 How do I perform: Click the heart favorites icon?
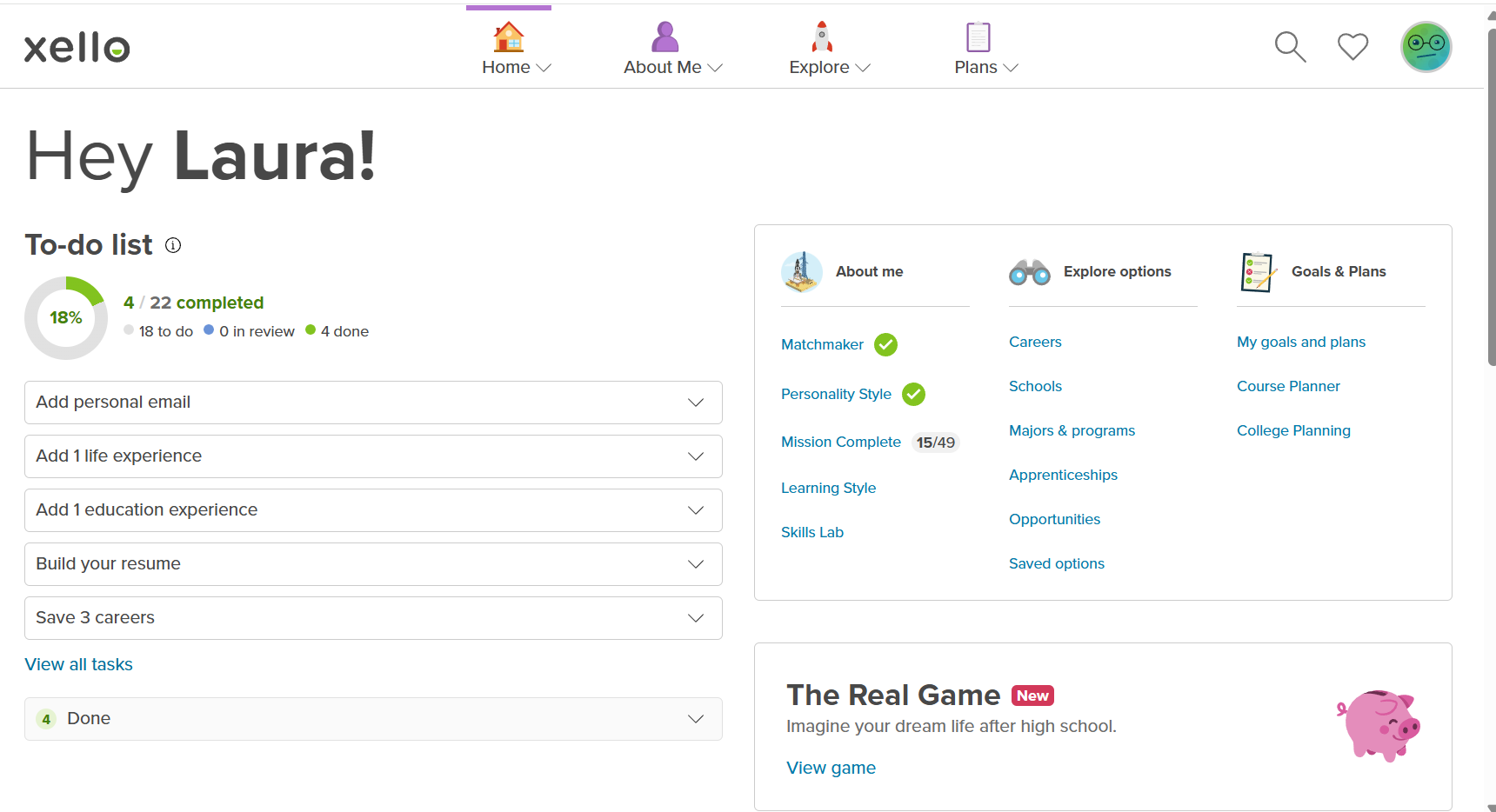tap(1352, 47)
